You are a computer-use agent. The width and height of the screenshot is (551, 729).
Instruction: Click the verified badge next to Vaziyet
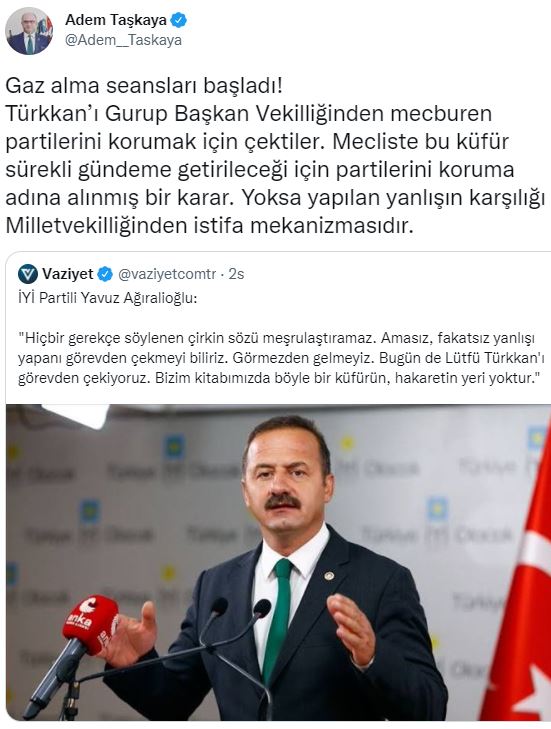point(105,274)
